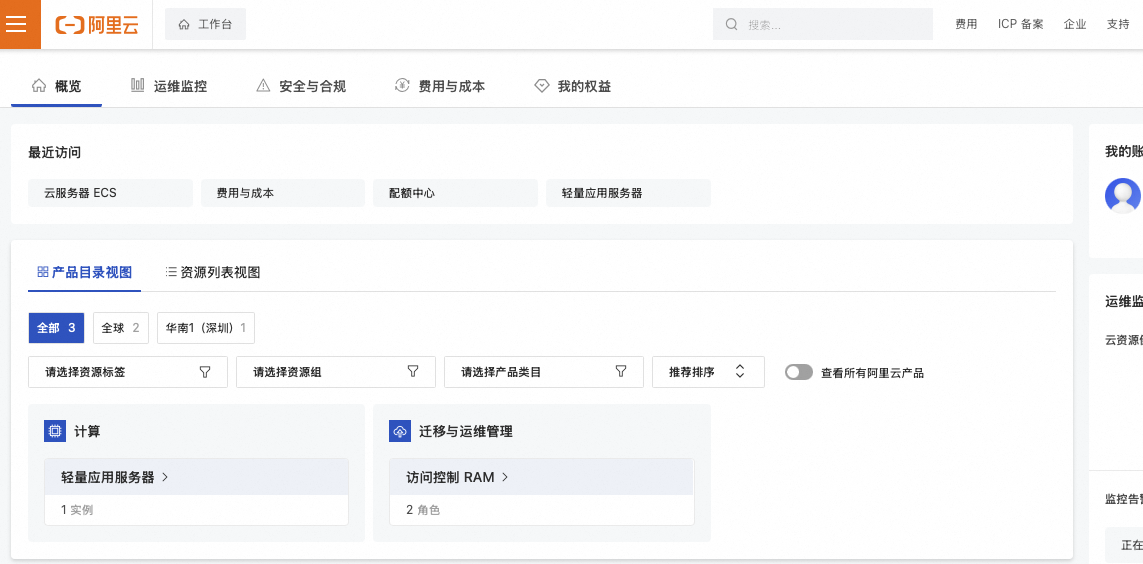Screen dimensions: 1143x564
Task: Open recent visit 费用与成本
Action: (283, 193)
